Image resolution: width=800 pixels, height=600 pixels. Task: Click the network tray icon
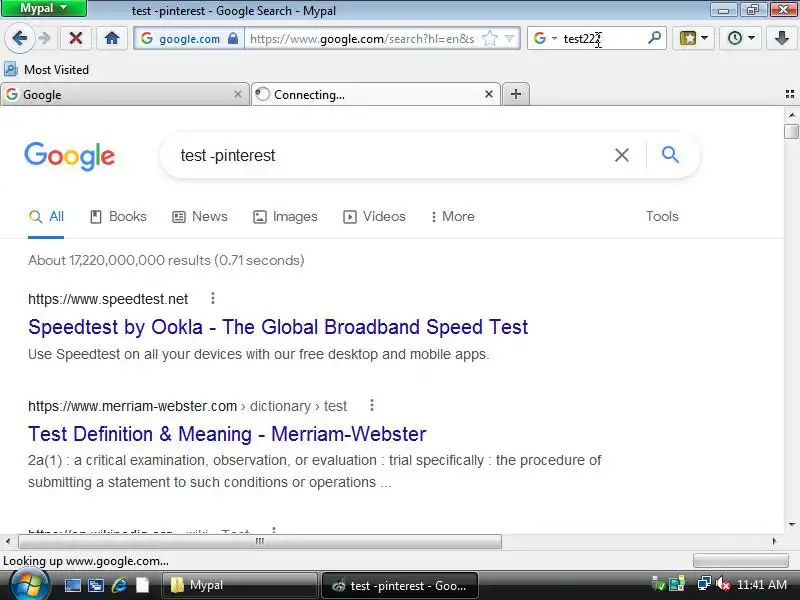[x=704, y=584]
